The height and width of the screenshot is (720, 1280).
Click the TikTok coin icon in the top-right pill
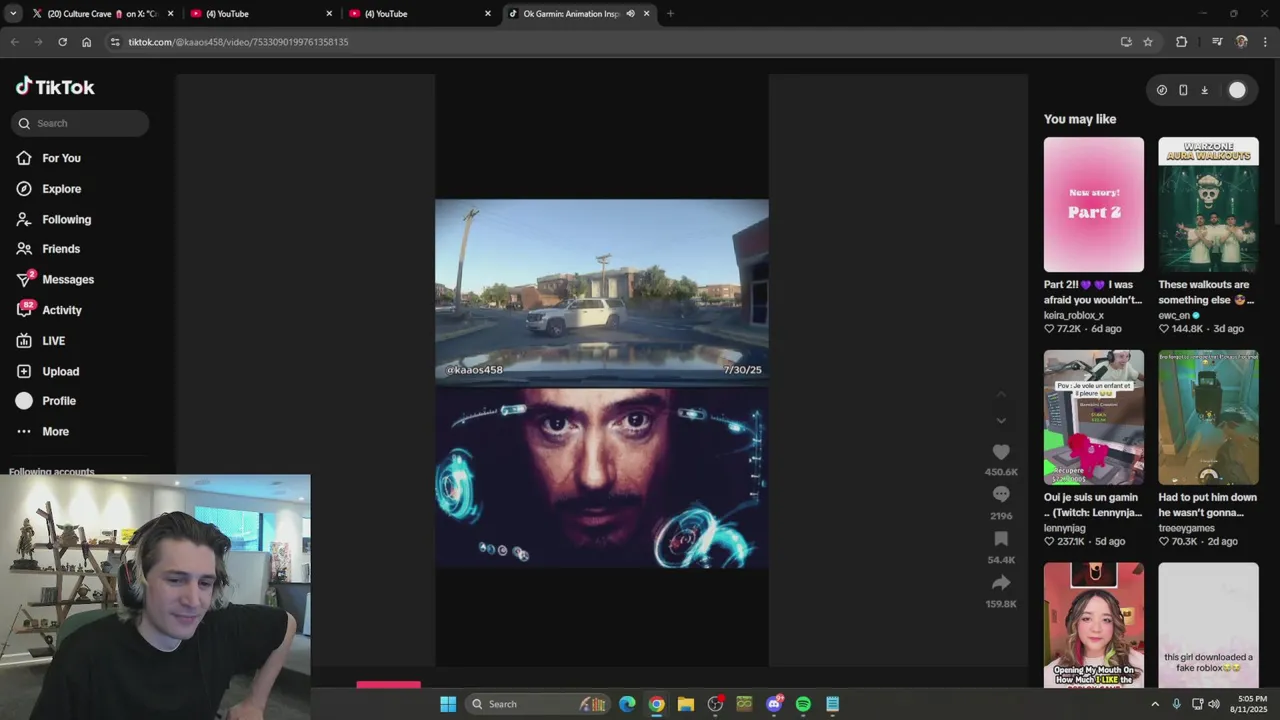pos(1161,90)
